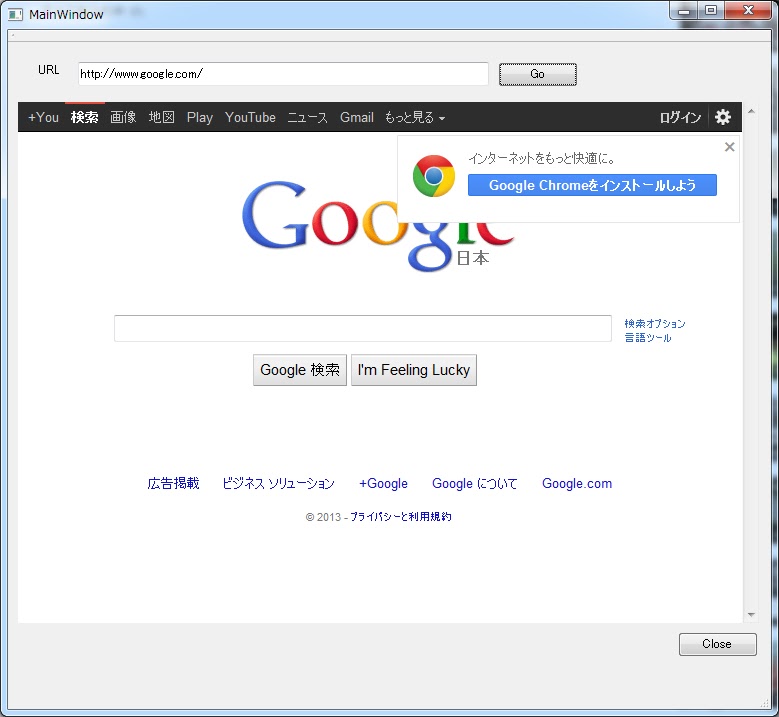Open 画像 (Images) in Google bar
The height and width of the screenshot is (717, 779).
coord(123,117)
